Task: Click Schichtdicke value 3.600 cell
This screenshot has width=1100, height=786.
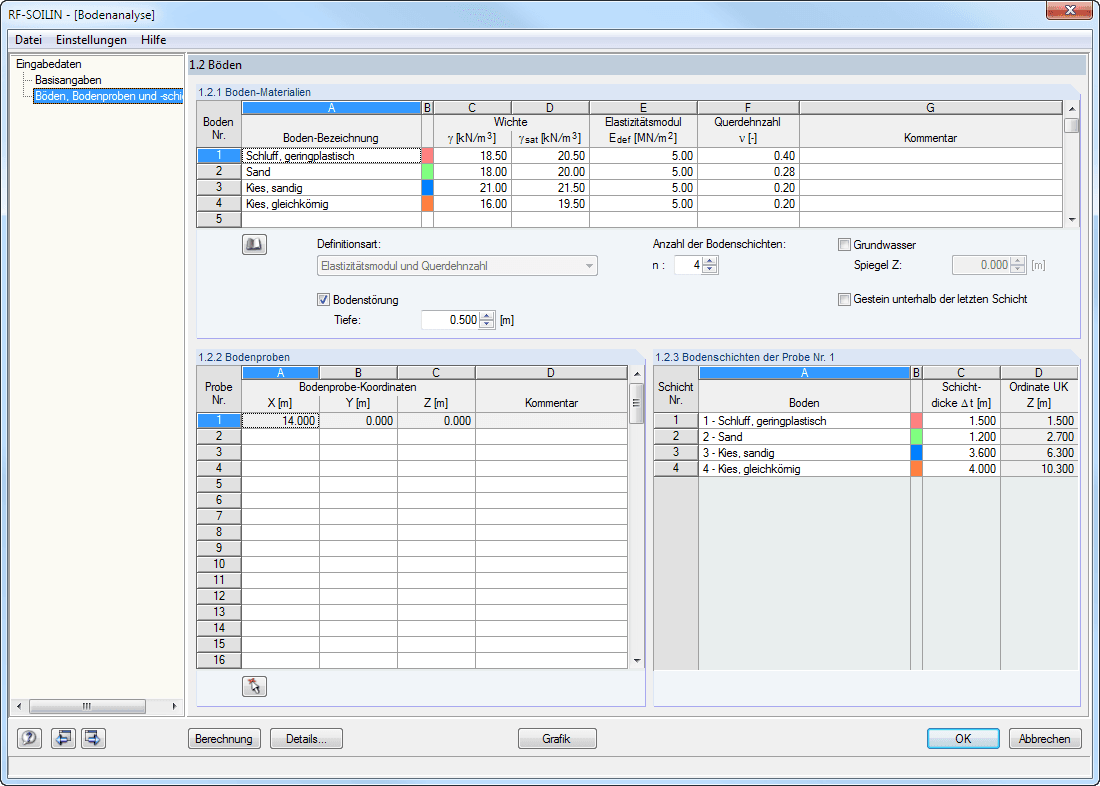Action: click(x=961, y=453)
